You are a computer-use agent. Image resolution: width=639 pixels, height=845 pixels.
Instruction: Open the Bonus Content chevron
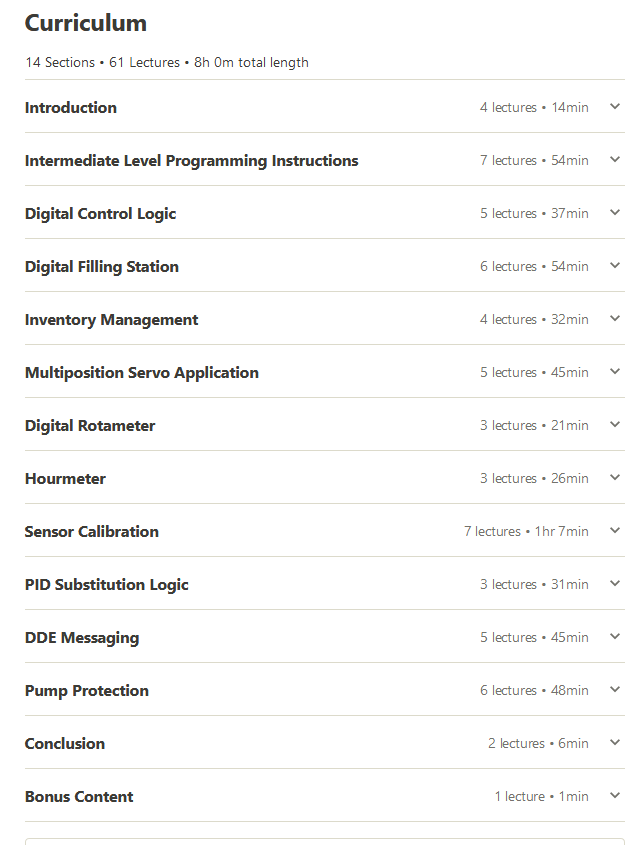[x=615, y=796]
